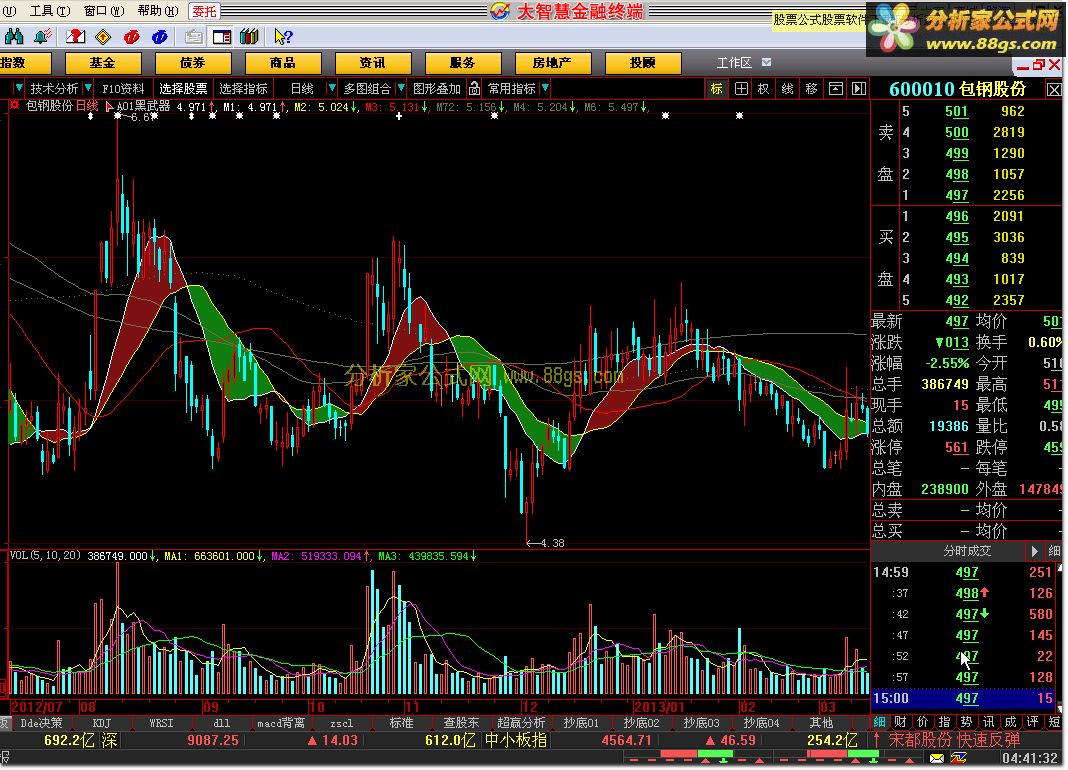Open the envelope message icon in status bar

pyautogui.click(x=937, y=758)
